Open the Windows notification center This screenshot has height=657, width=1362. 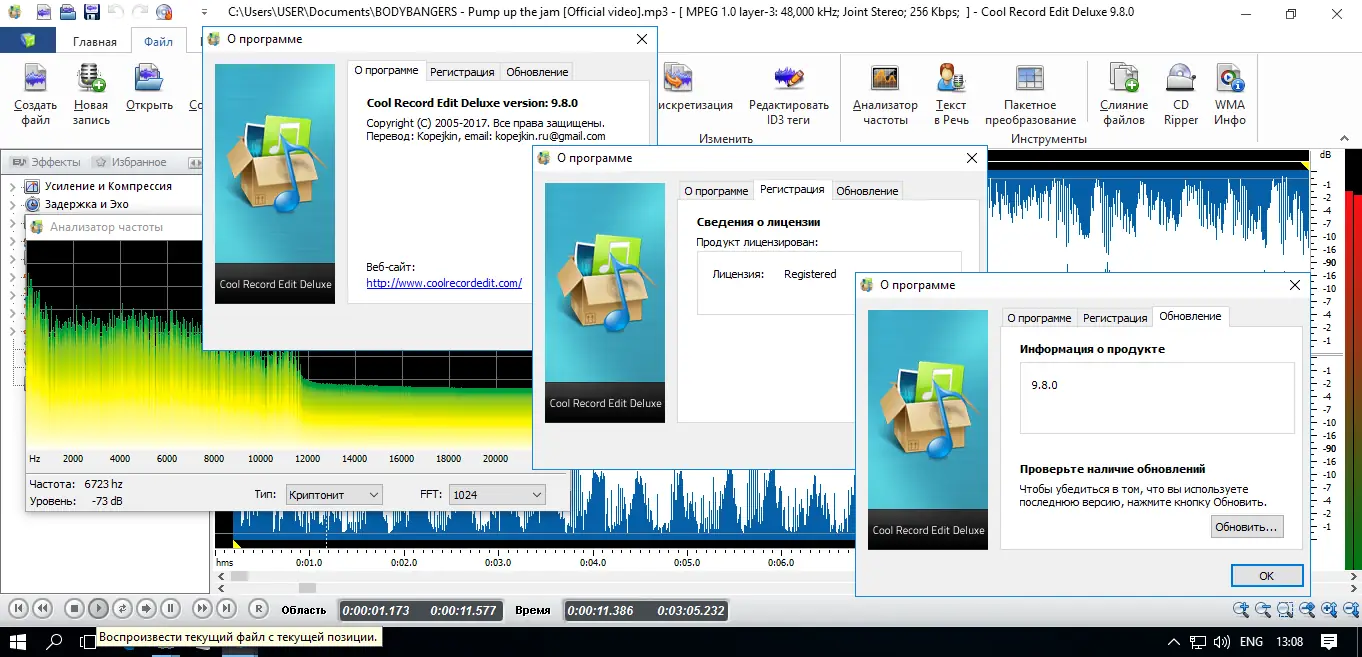[x=1329, y=641]
